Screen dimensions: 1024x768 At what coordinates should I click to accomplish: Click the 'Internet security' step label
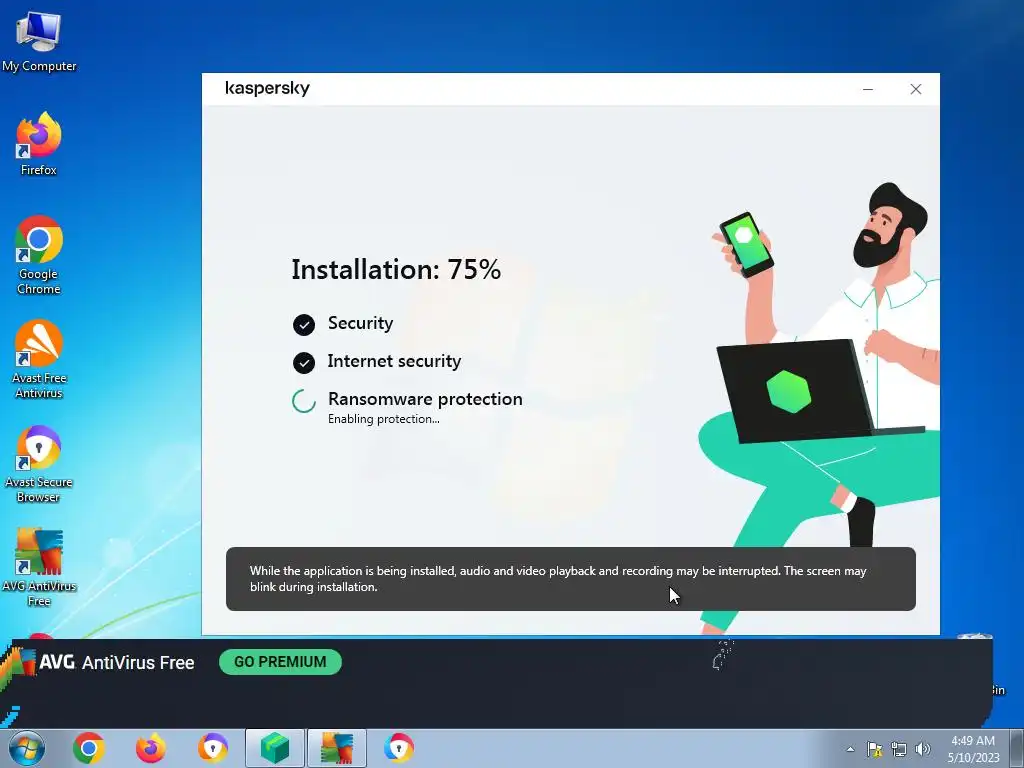394,361
